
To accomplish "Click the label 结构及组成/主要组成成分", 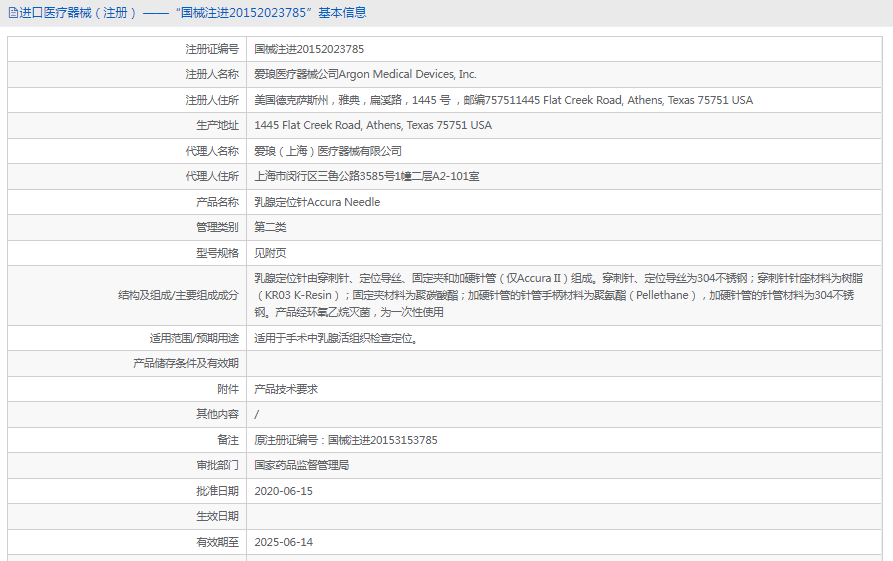I will [178, 295].
